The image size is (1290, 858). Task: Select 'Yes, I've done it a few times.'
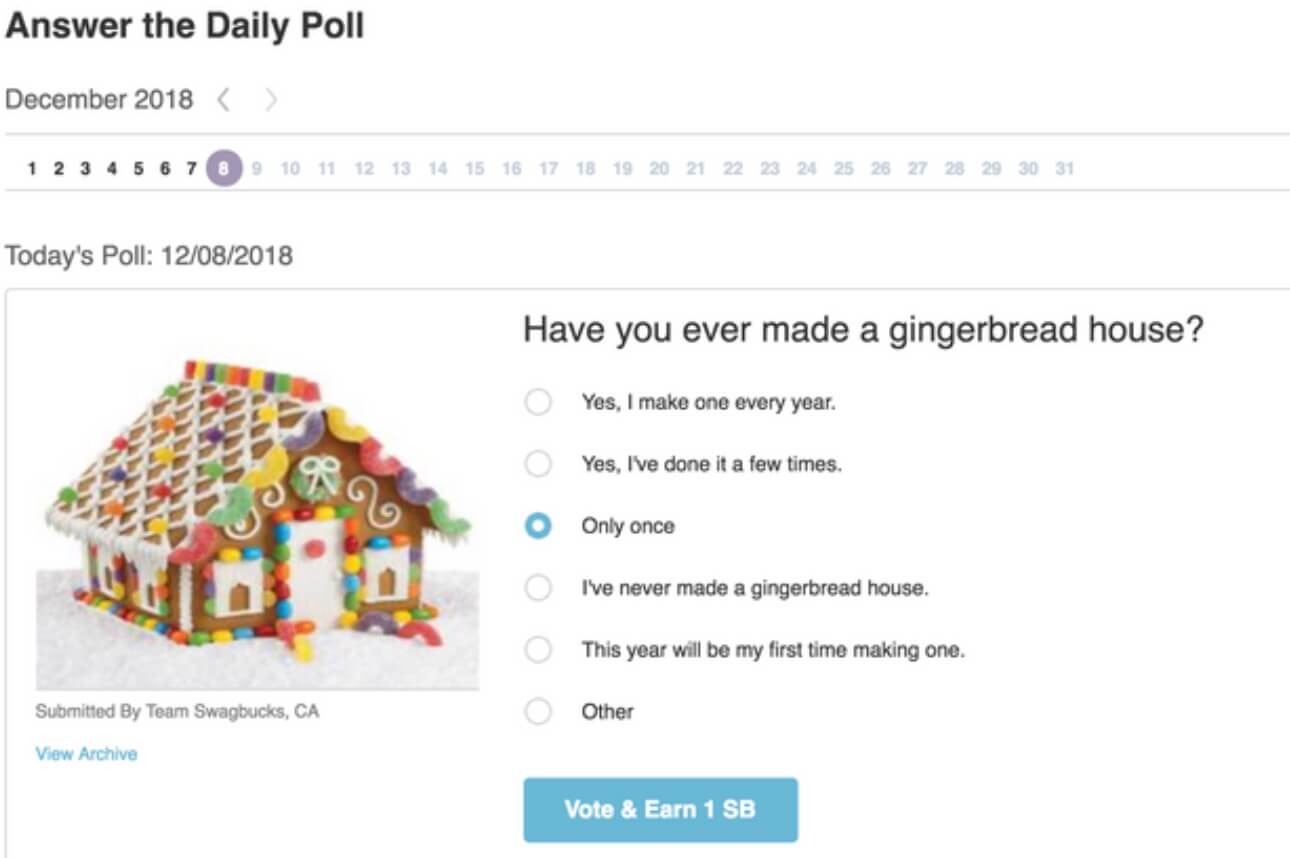(x=540, y=463)
